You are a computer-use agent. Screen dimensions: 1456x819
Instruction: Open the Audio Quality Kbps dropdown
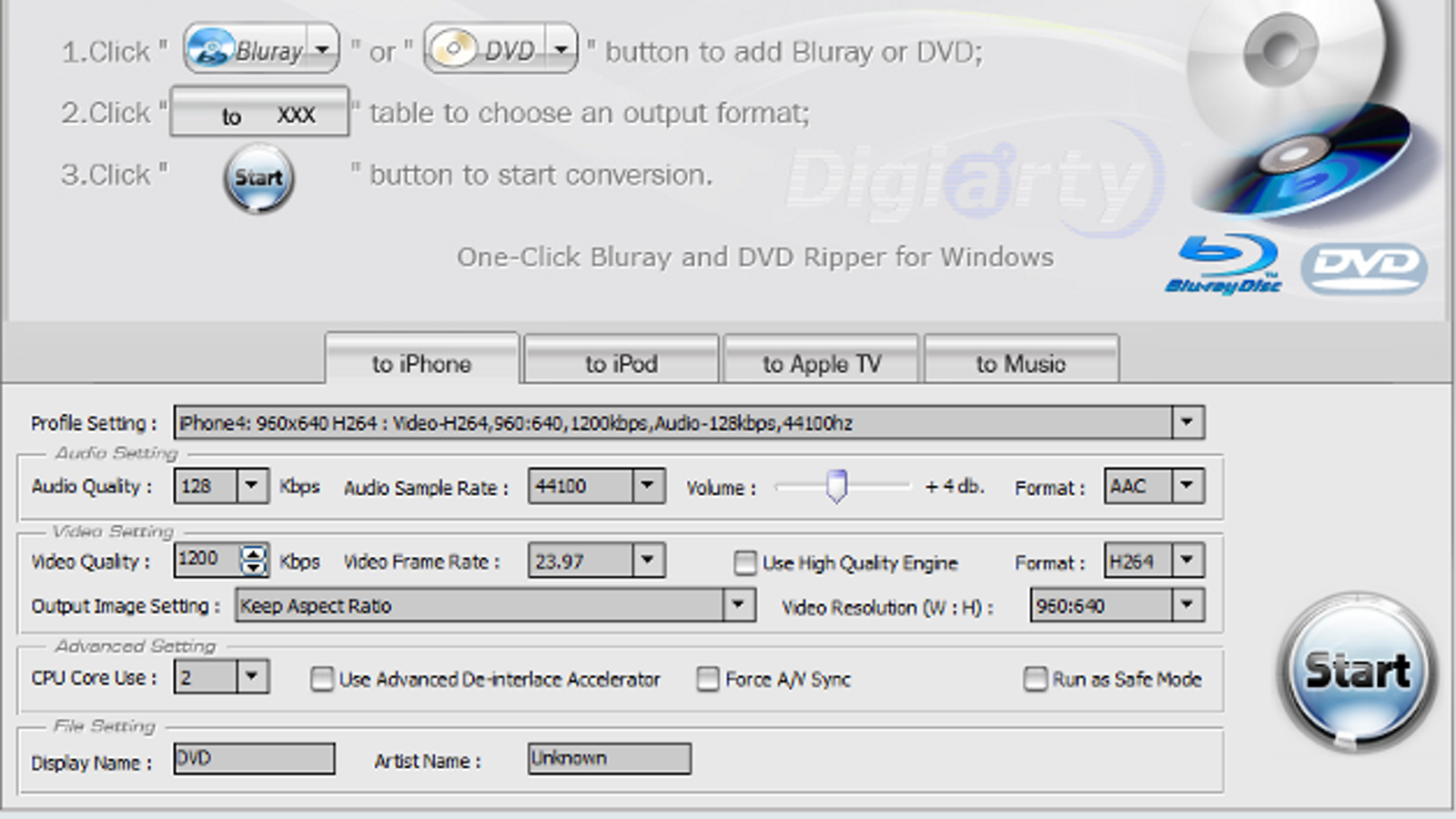[x=252, y=485]
